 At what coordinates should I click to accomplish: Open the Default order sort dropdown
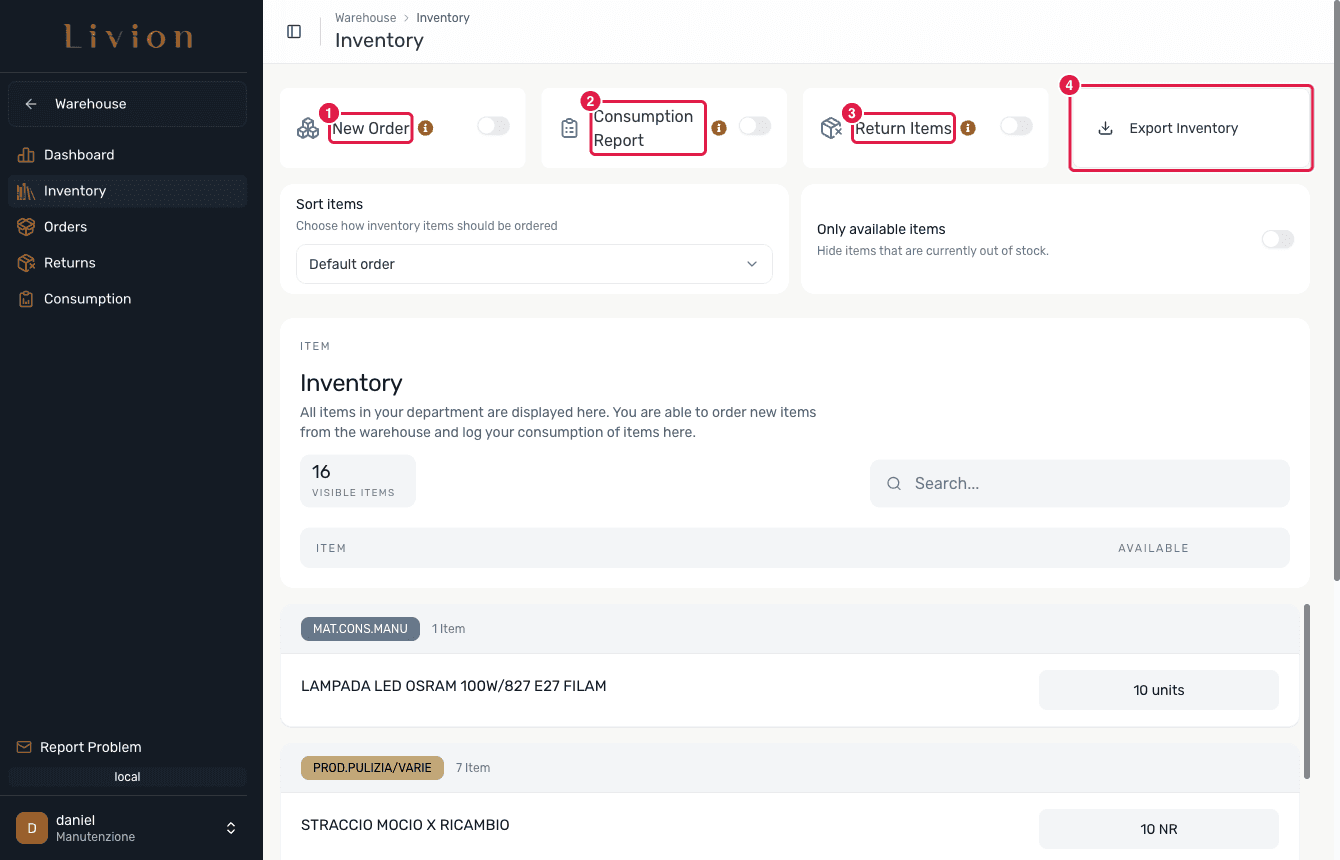(x=534, y=264)
